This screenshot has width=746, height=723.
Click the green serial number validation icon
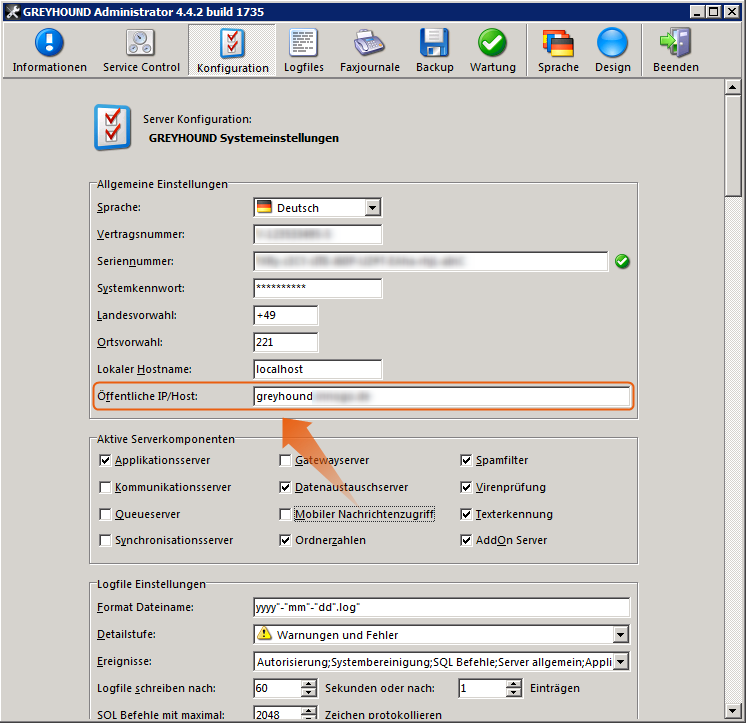622,261
